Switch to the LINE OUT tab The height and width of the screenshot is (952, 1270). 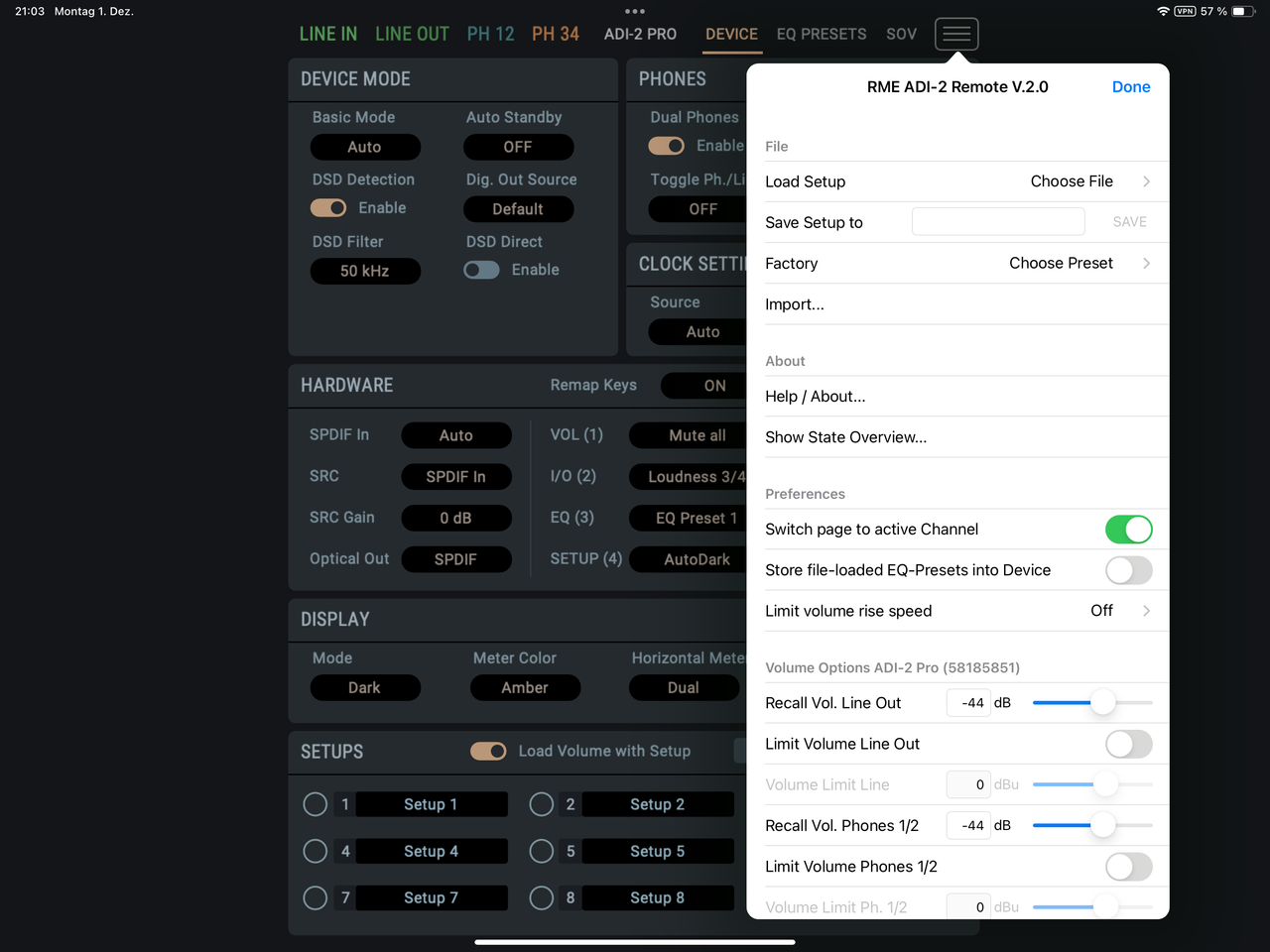tap(412, 34)
